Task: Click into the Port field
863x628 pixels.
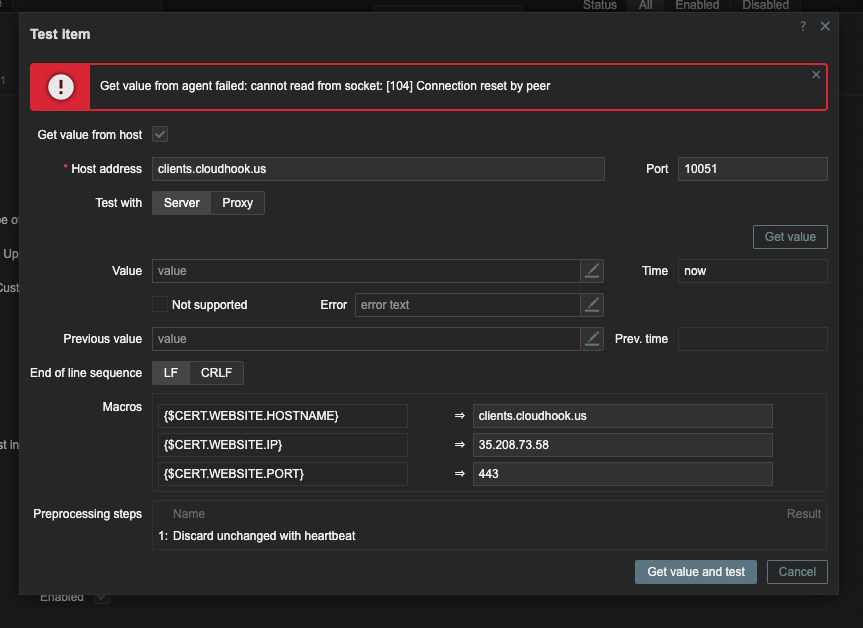Action: point(752,169)
